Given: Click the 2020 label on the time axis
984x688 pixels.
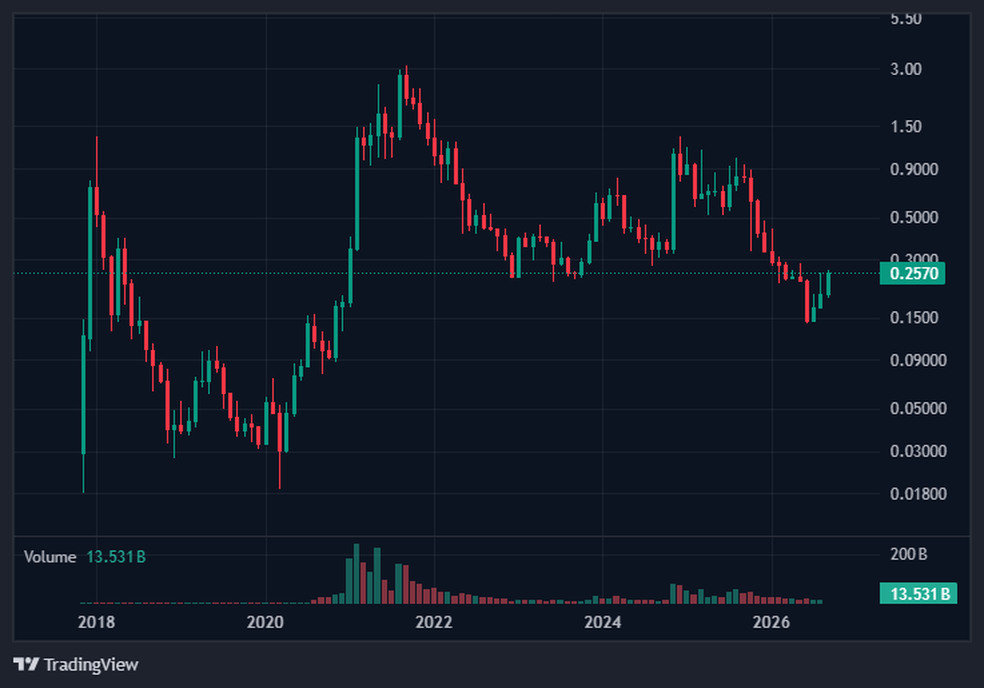Looking at the screenshot, I should [x=265, y=622].
